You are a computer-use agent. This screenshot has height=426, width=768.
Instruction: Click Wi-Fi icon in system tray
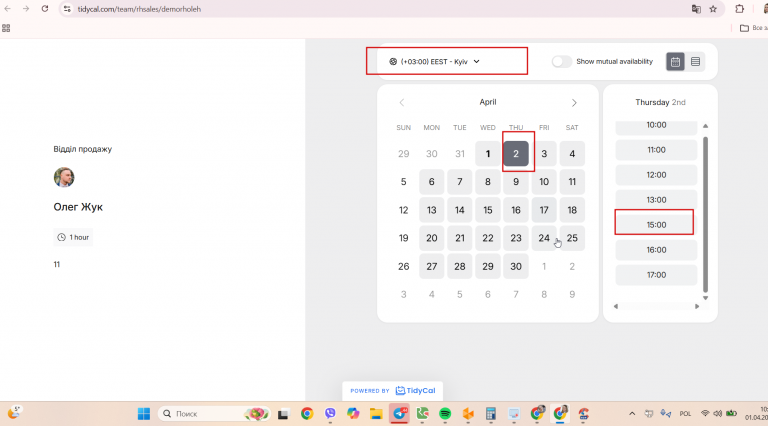[705, 414]
